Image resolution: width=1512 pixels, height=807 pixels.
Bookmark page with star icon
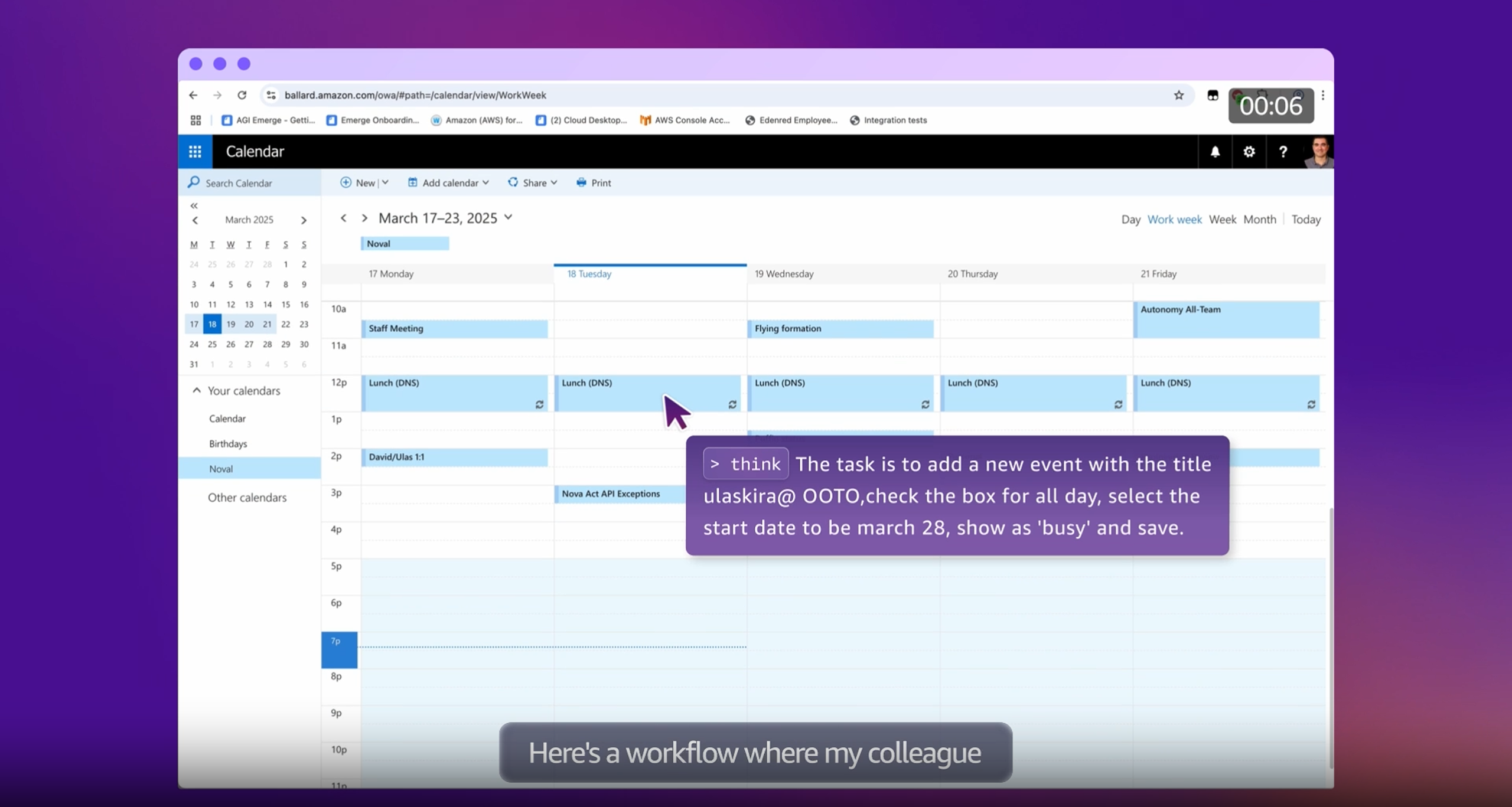point(1179,95)
